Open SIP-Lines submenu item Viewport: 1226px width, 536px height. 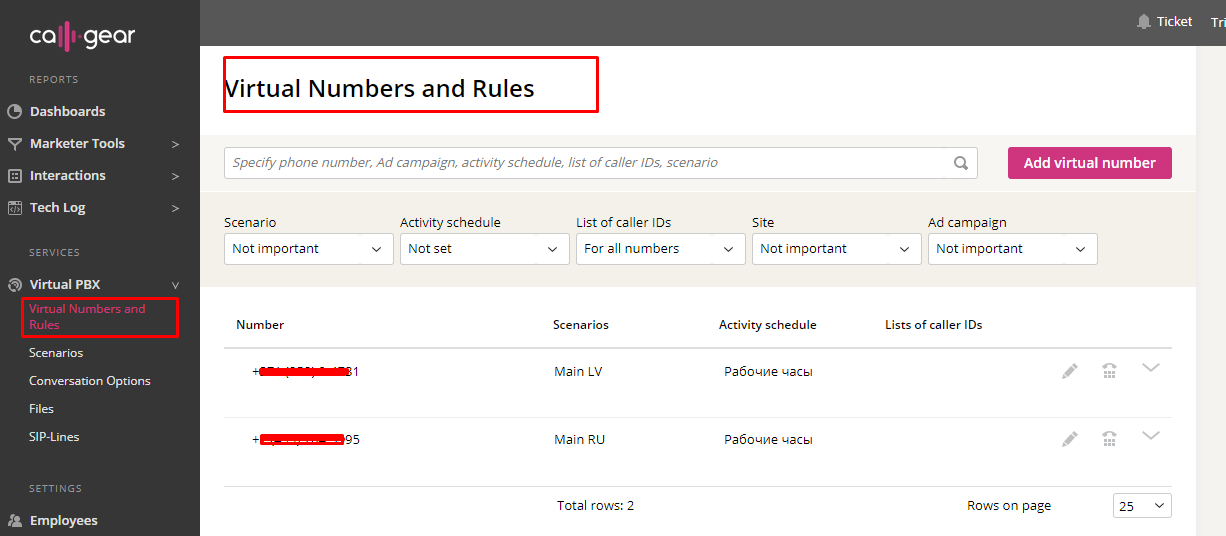[54, 437]
